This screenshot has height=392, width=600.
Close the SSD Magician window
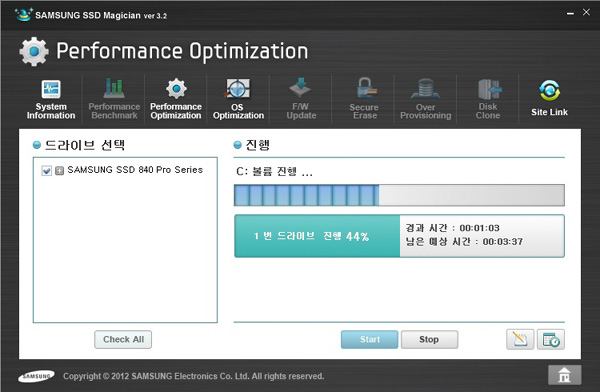point(586,12)
